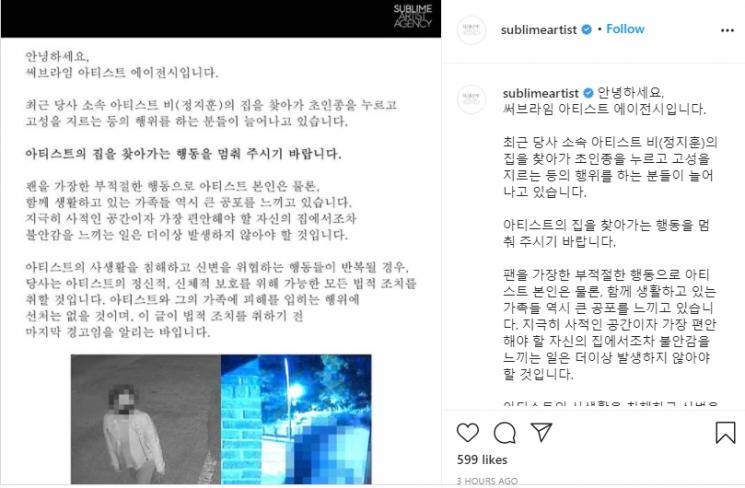Screen dimensions: 745x488
Task: Click the statement greeting 안녕하세요 in image
Action: click(x=57, y=57)
